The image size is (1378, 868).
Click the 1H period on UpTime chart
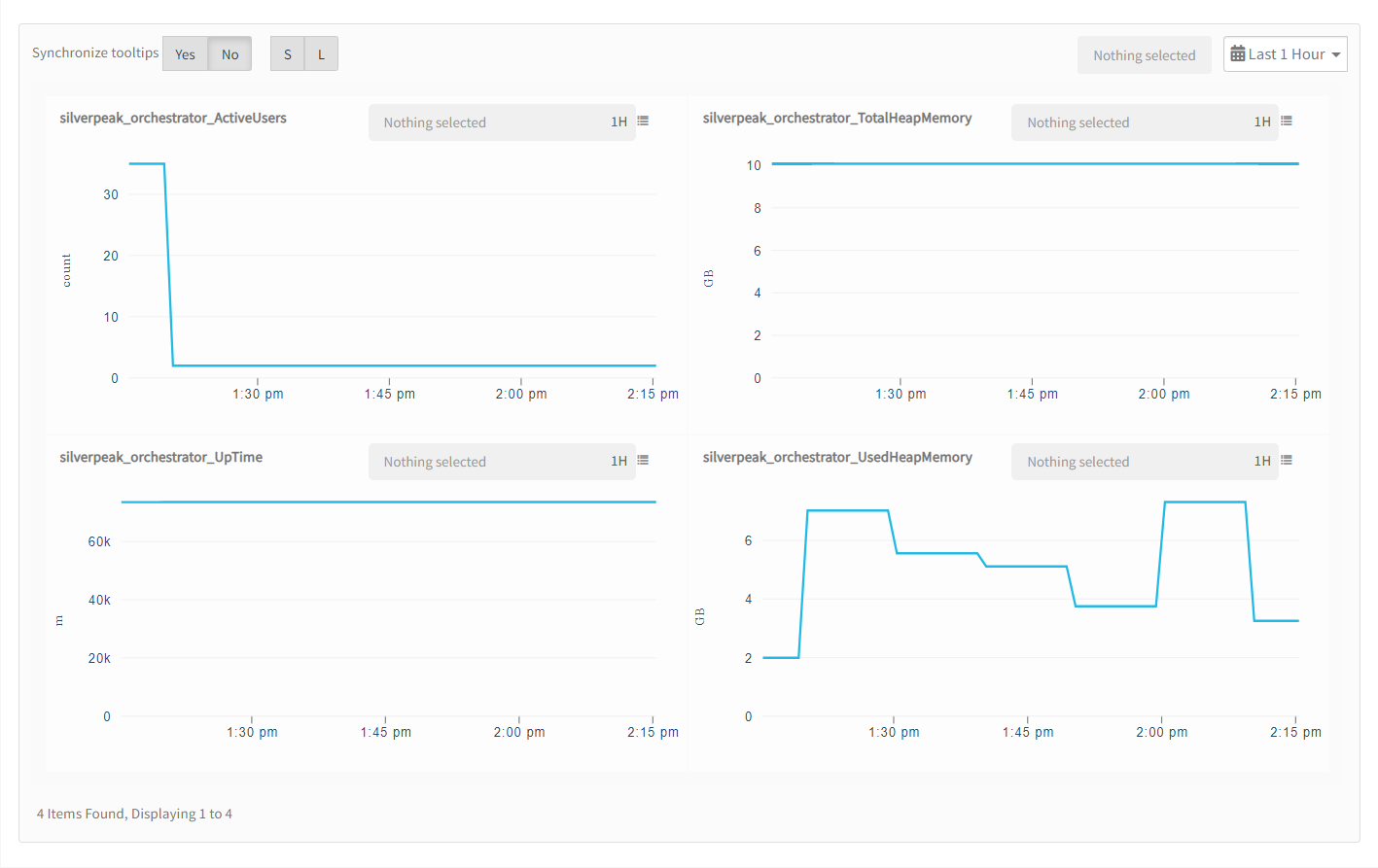(619, 461)
